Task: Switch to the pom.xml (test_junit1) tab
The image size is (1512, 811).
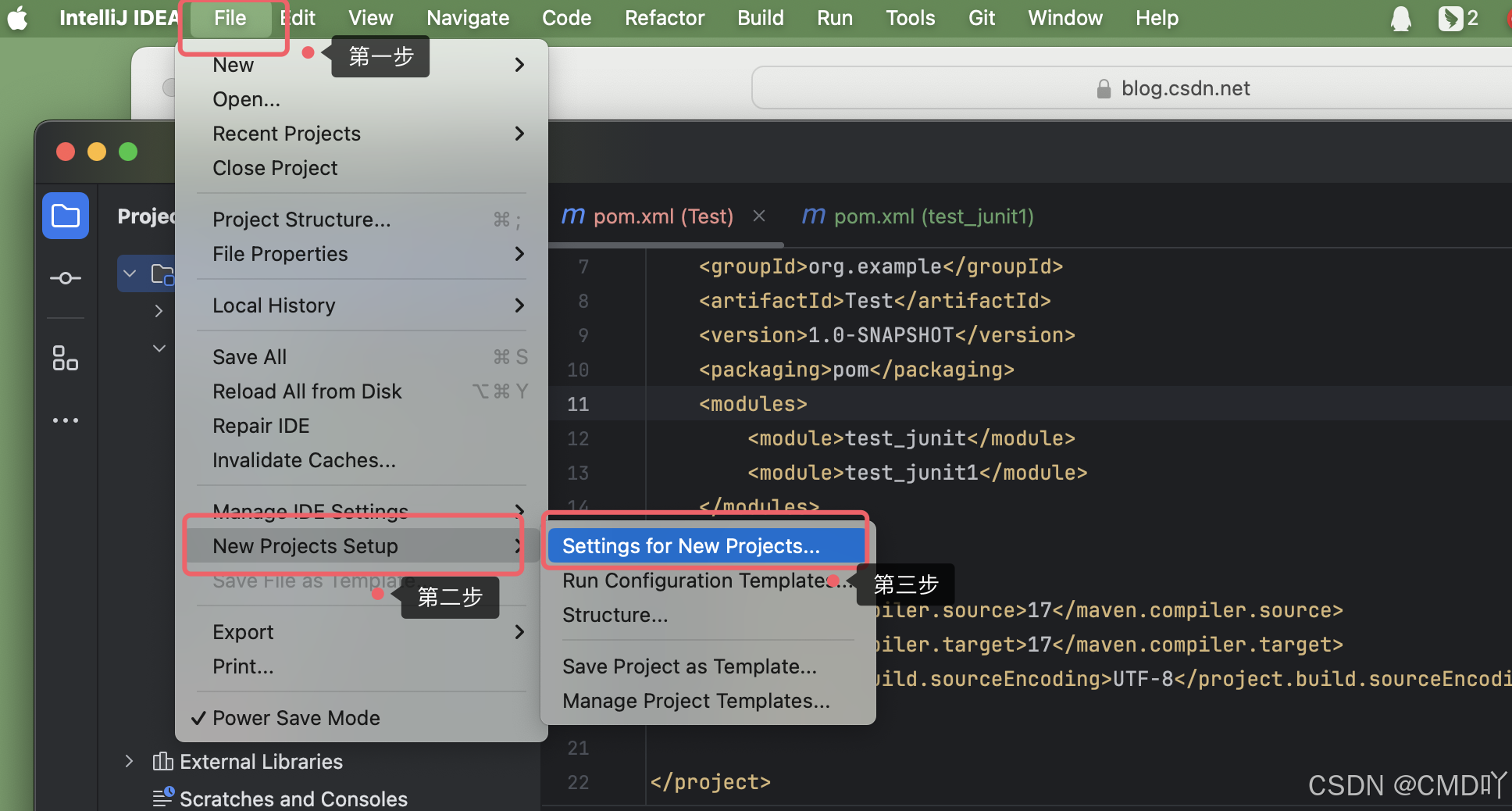Action: (918, 216)
